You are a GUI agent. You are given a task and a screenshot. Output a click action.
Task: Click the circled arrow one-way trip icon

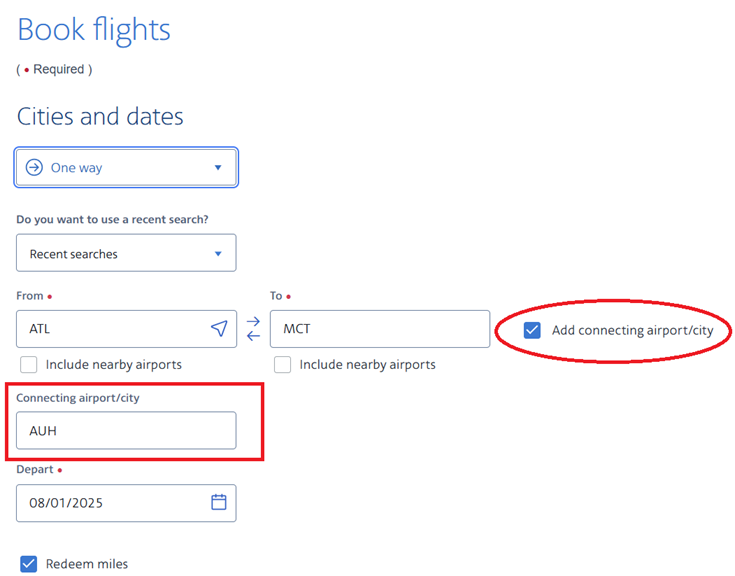pos(34,167)
